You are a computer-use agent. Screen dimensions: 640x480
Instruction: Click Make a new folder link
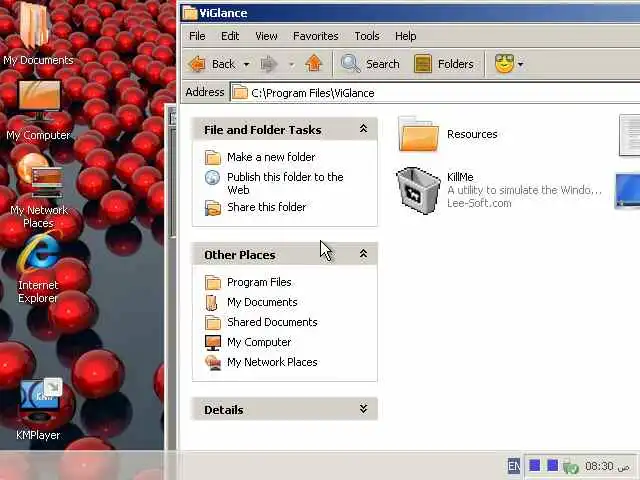click(x=271, y=157)
